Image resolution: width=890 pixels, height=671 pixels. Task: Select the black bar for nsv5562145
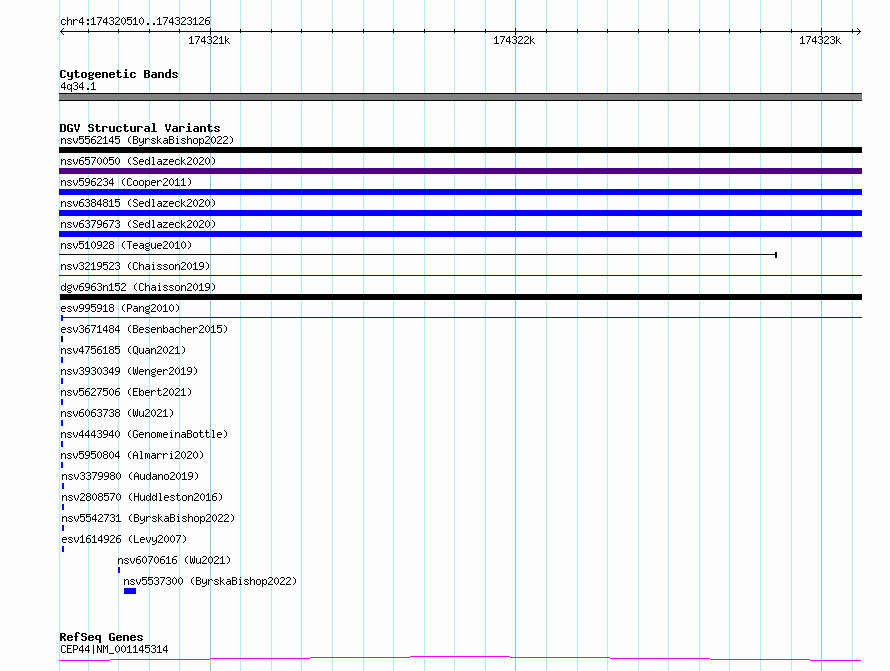460,150
